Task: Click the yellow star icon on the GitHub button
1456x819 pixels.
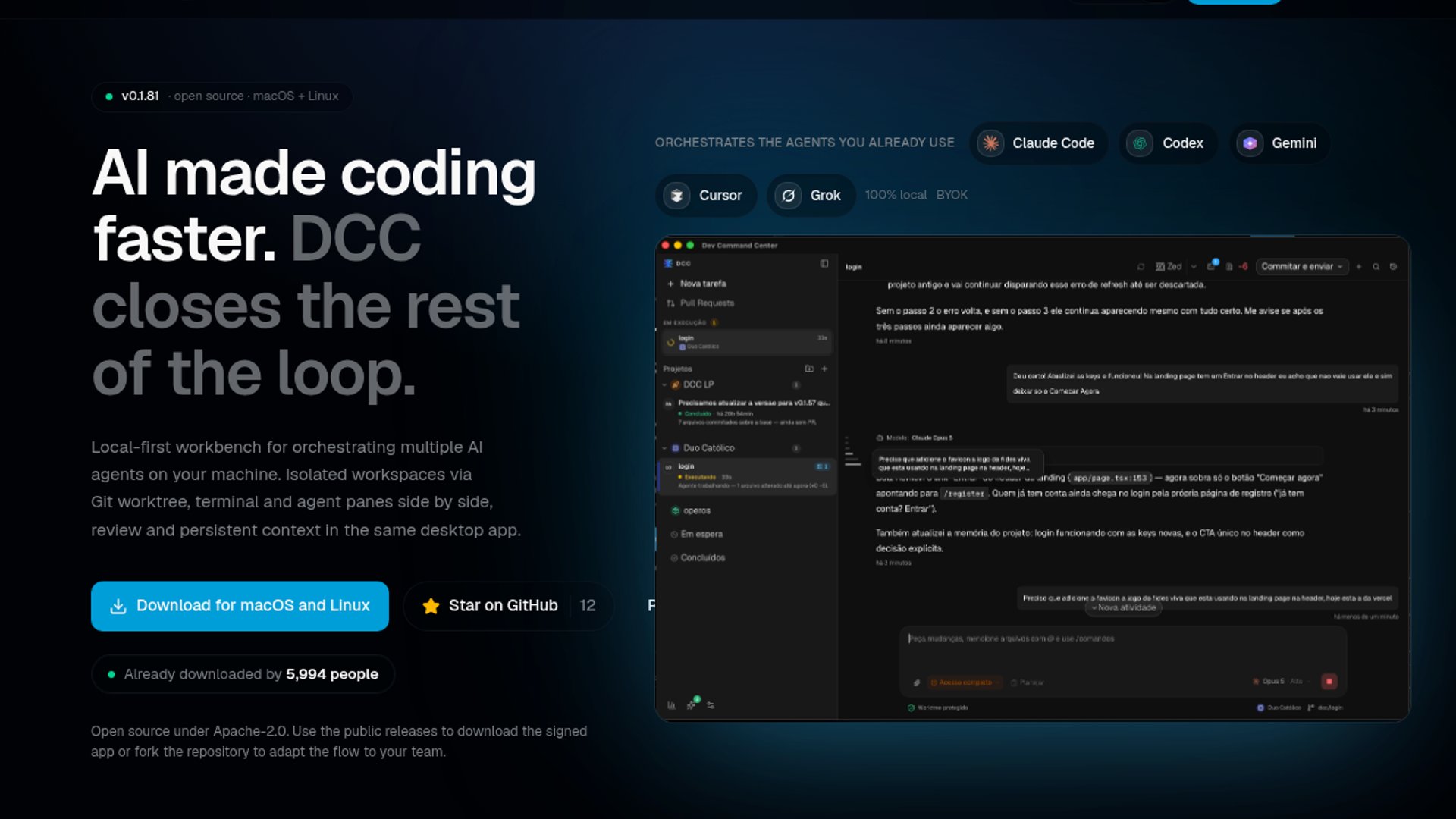Action: pyautogui.click(x=431, y=606)
